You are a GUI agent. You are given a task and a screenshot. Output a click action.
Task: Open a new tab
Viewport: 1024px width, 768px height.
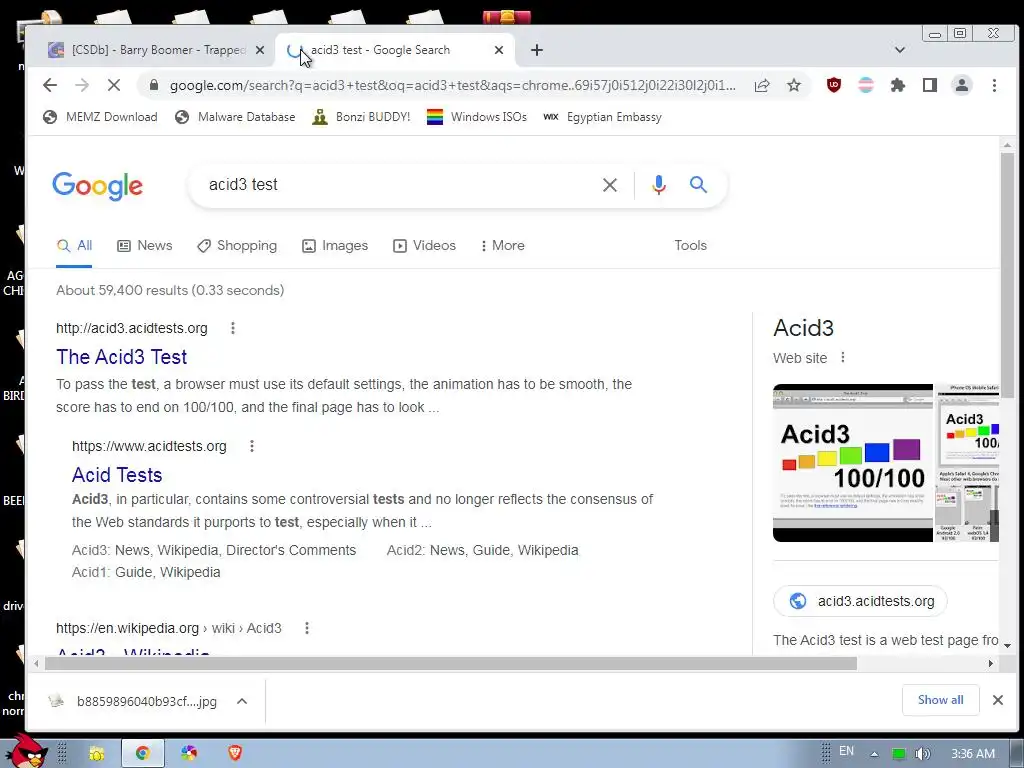pyautogui.click(x=537, y=50)
